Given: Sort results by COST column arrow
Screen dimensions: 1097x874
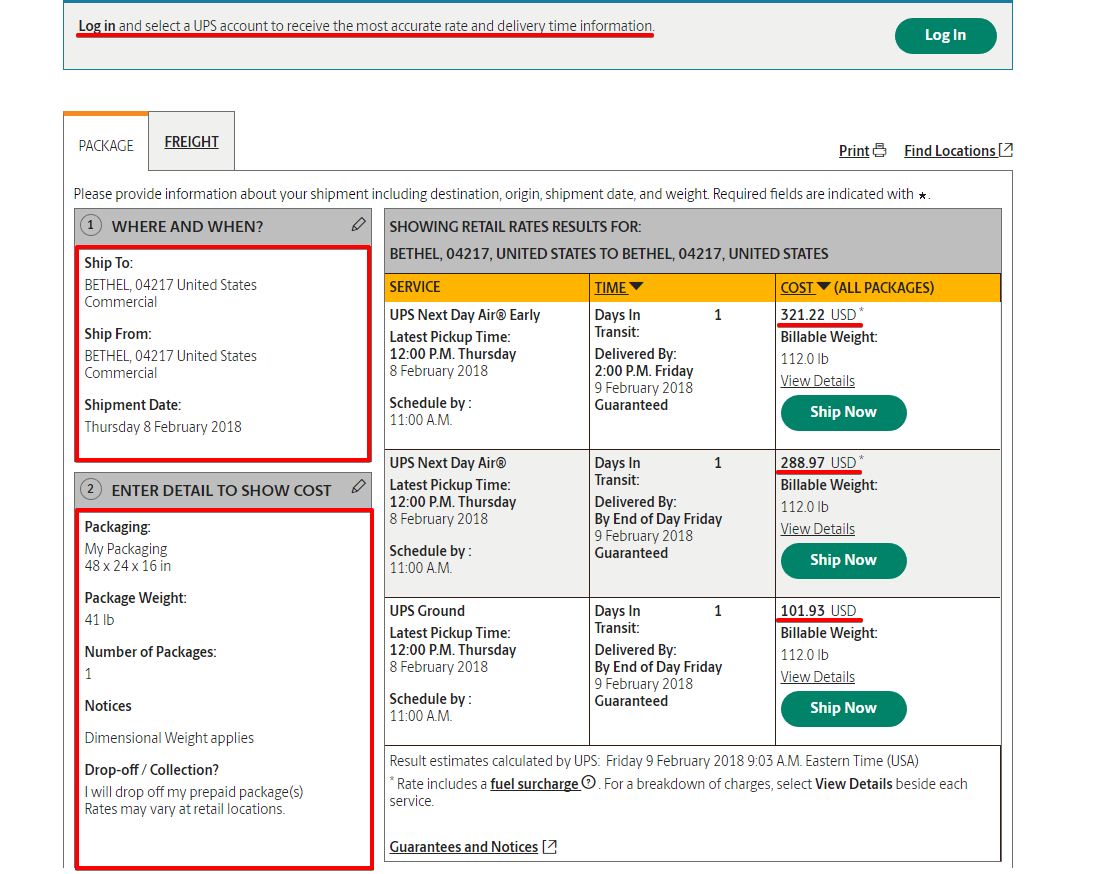Looking at the screenshot, I should 824,288.
